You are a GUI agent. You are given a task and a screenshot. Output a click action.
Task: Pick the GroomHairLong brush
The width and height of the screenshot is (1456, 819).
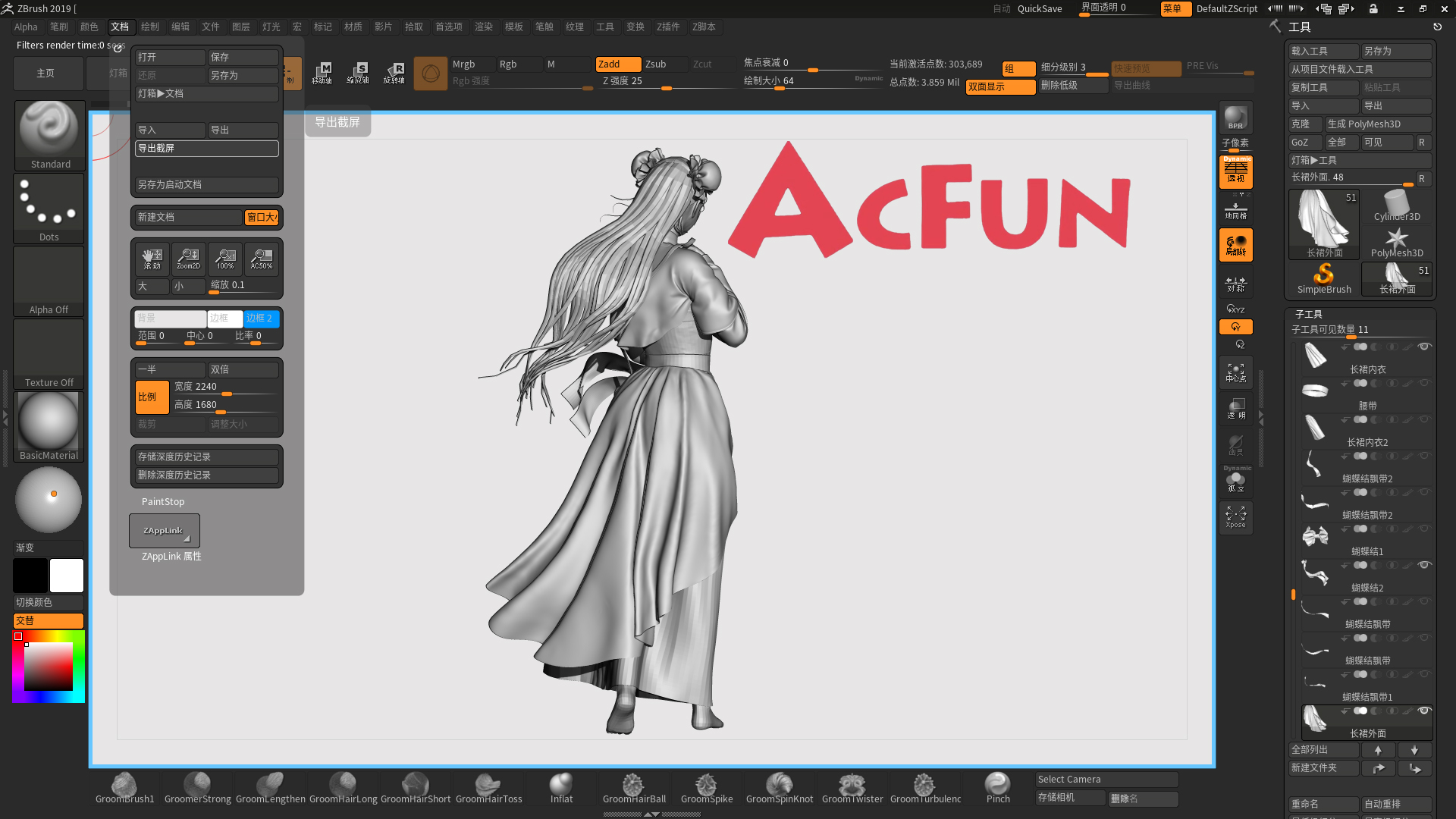pyautogui.click(x=343, y=788)
